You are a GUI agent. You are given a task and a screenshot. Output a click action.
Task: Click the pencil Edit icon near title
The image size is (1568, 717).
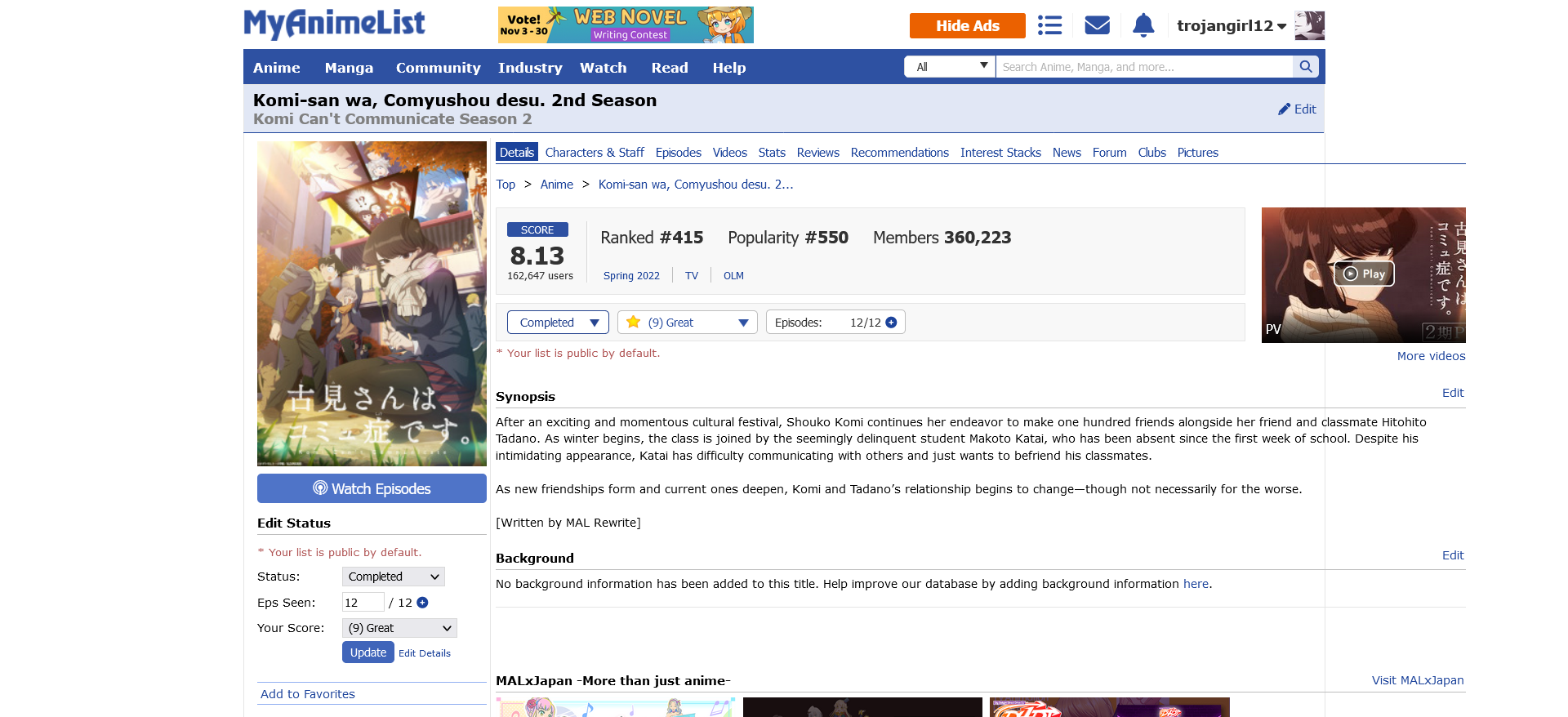[x=1297, y=109]
